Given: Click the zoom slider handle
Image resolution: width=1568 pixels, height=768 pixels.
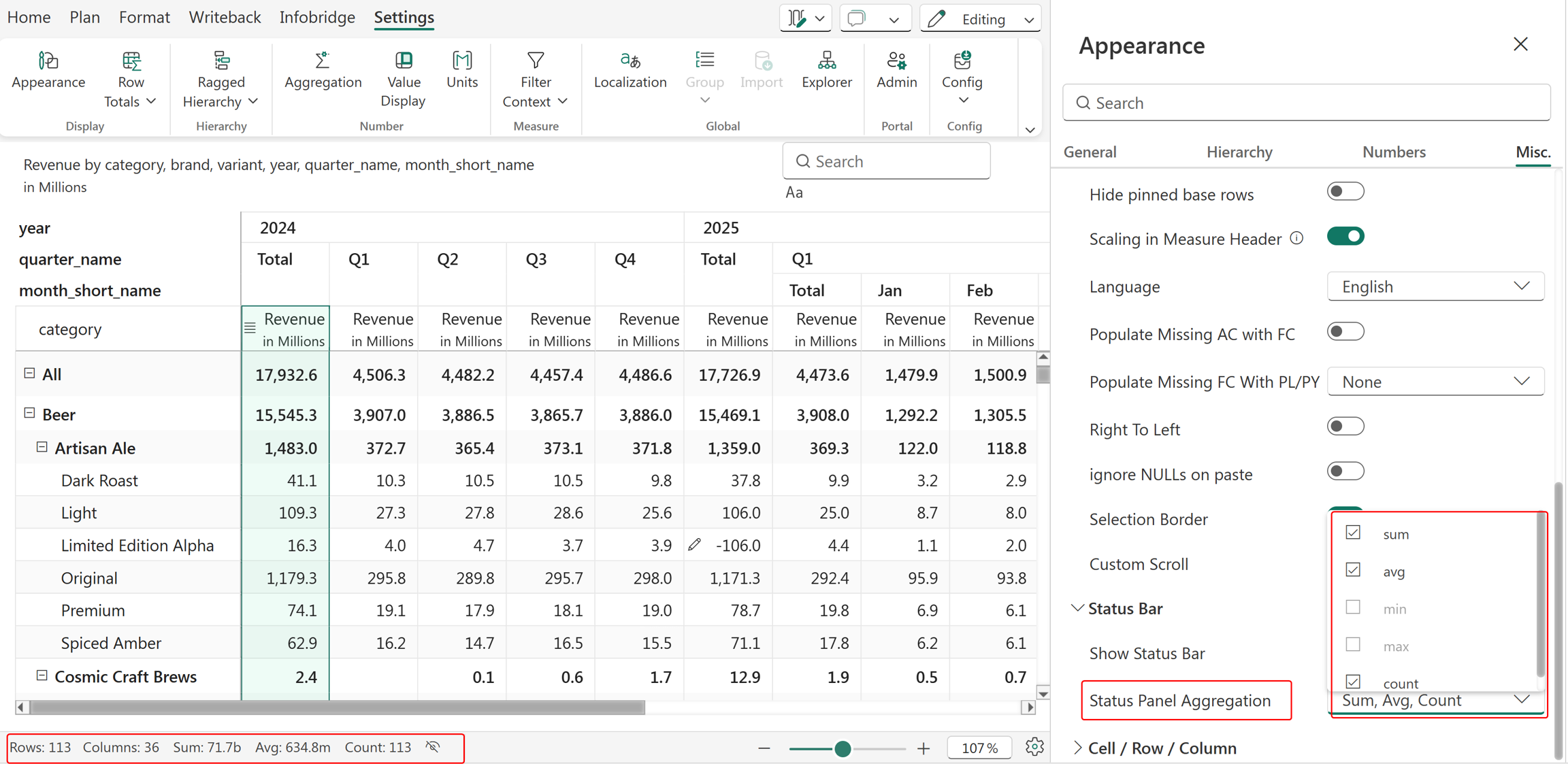Looking at the screenshot, I should click(x=843, y=748).
